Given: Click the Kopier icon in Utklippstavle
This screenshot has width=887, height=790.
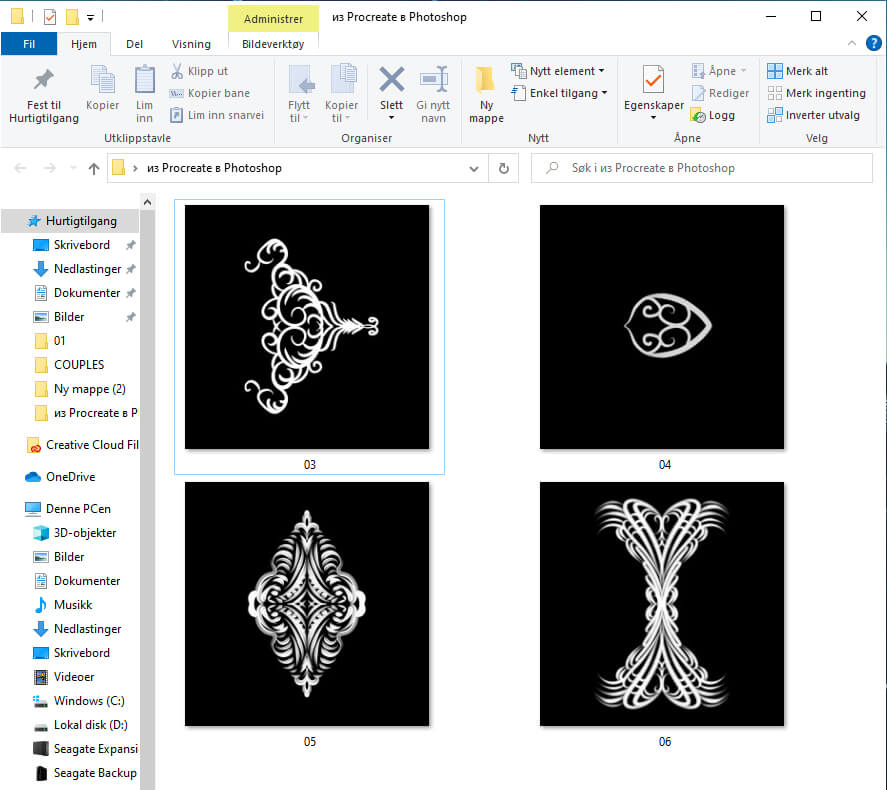Looking at the screenshot, I should pyautogui.click(x=102, y=80).
